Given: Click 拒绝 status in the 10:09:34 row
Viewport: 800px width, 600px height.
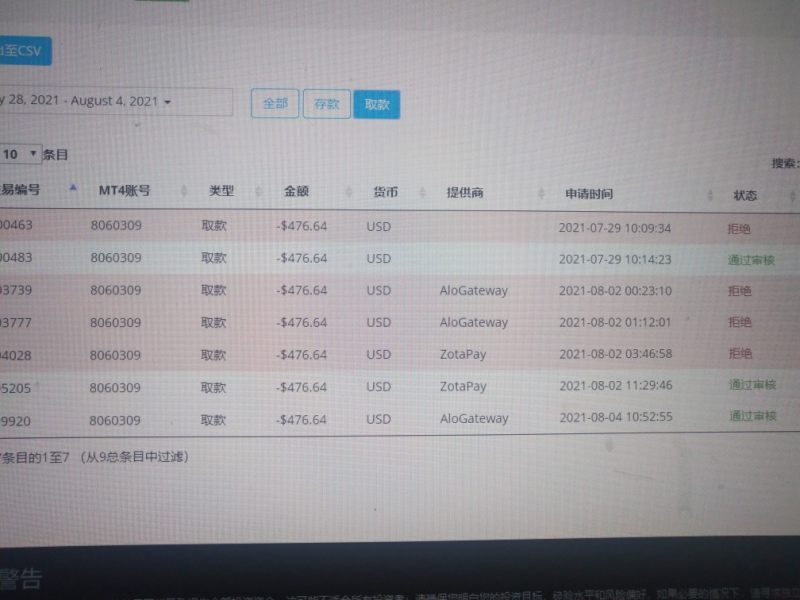Looking at the screenshot, I should click(739, 229).
